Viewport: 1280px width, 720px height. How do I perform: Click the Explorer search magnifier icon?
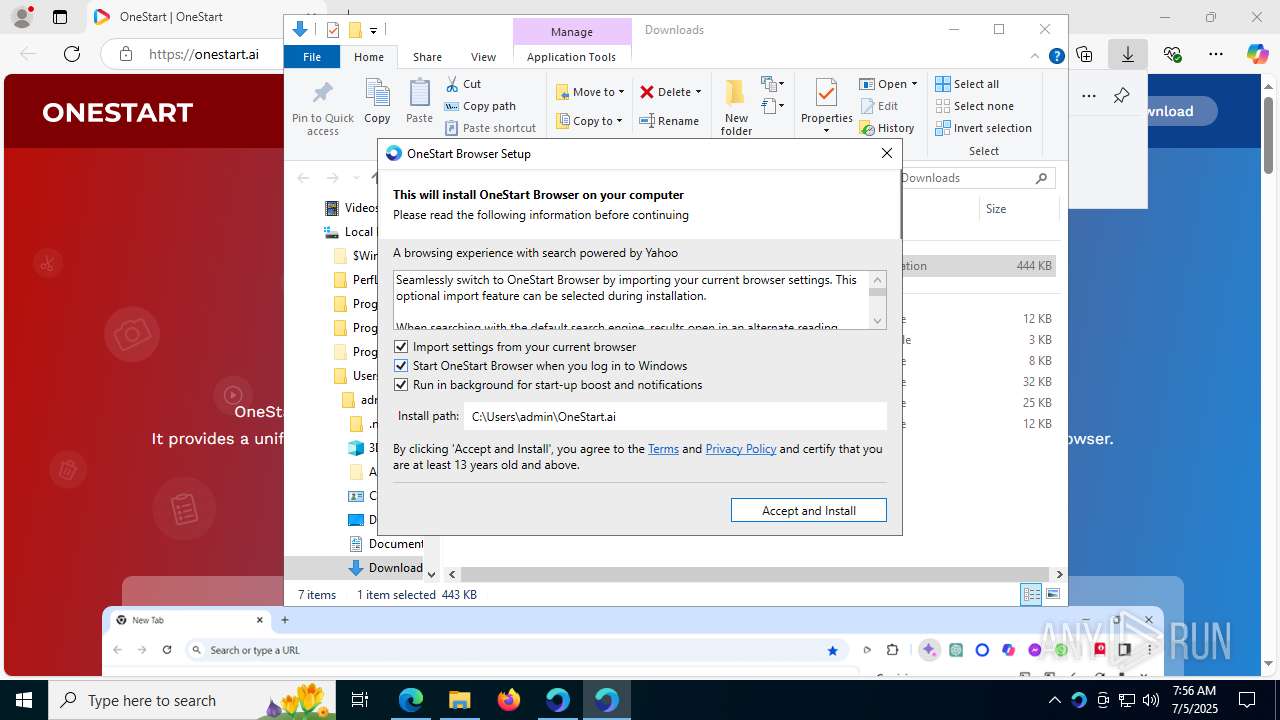pos(1041,178)
